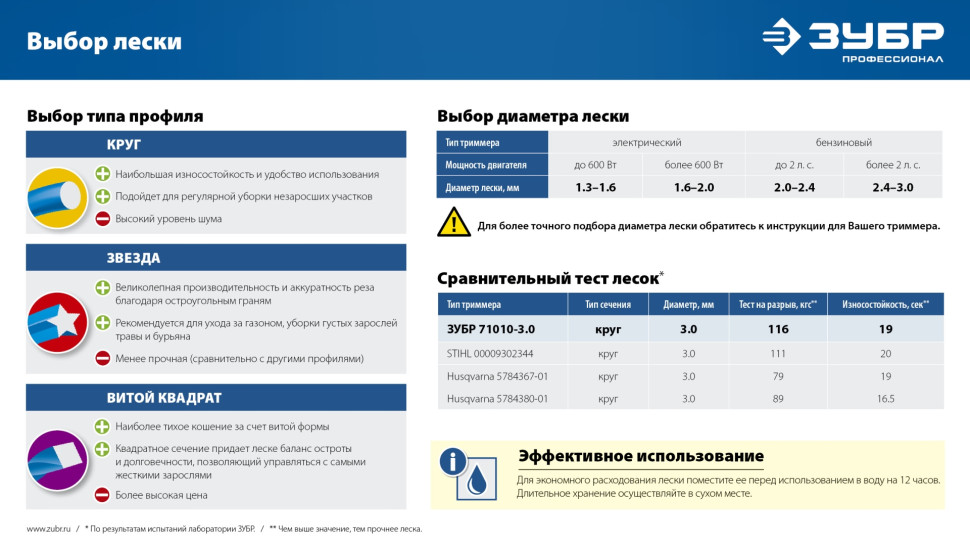Image resolution: width=970 pixels, height=546 pixels.
Task: Click the 'Наиболее тихое кошение' line
Action: [222, 426]
